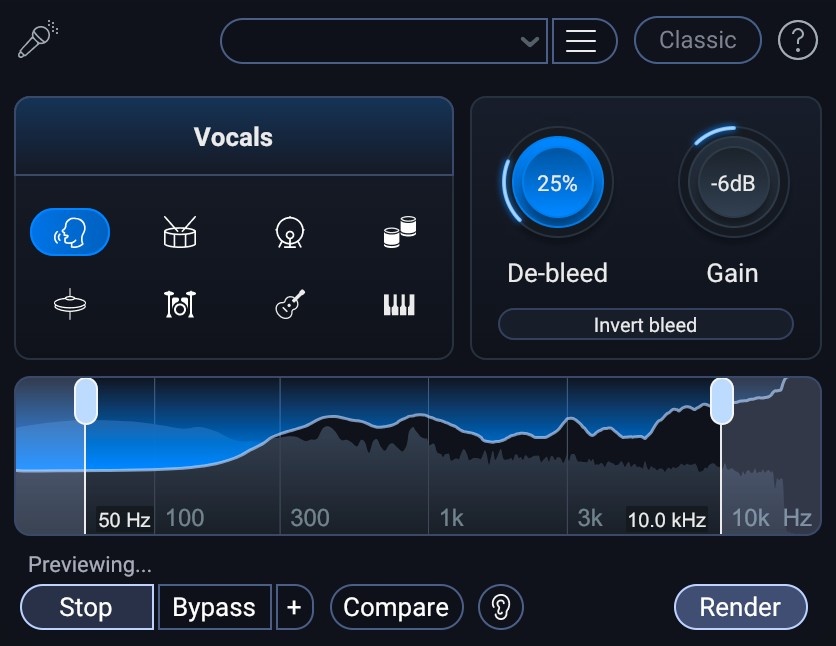Enable the Invert bleed option
The width and height of the screenshot is (836, 646).
pyautogui.click(x=645, y=324)
